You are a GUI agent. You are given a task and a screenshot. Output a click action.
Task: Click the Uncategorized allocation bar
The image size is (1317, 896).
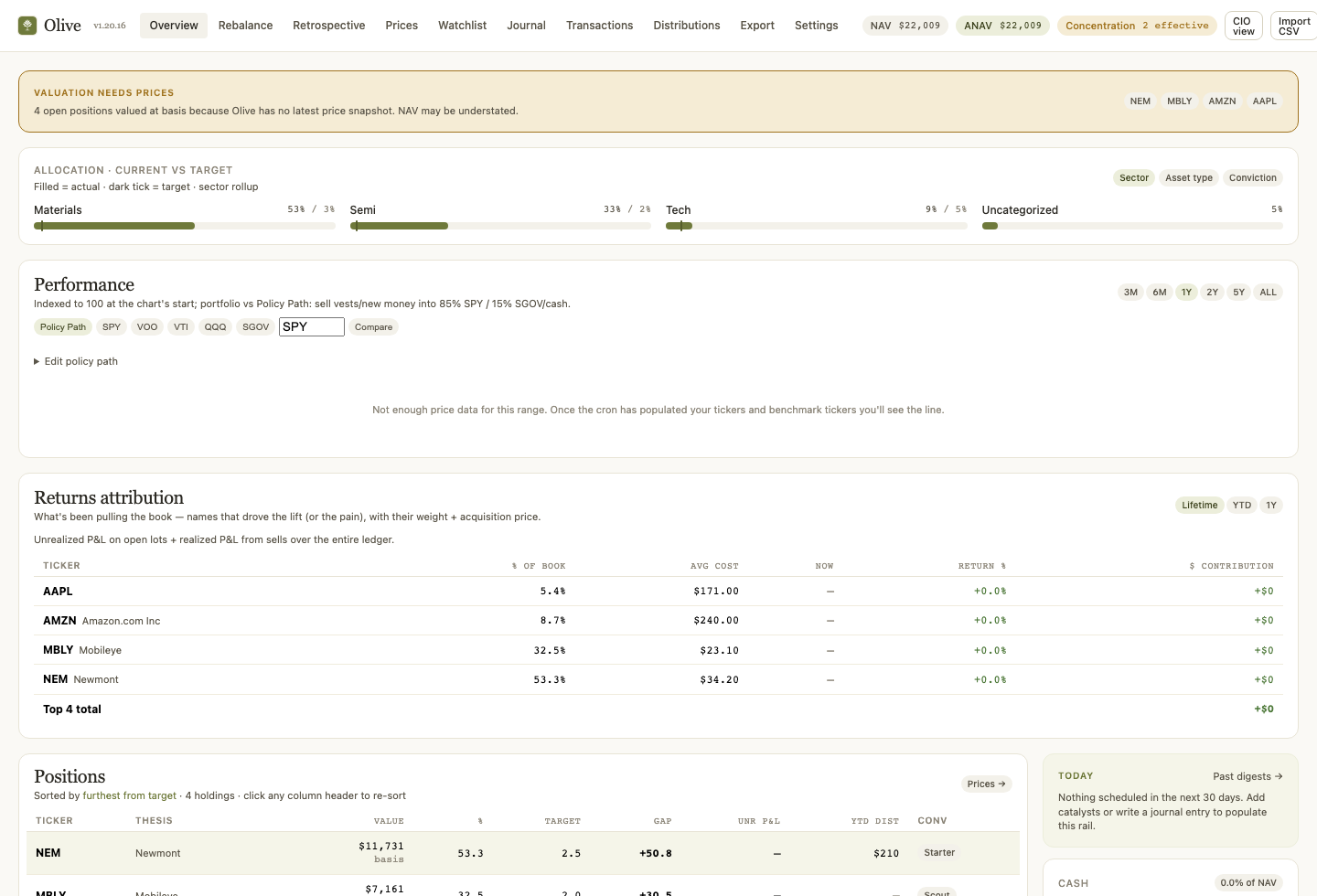(1132, 226)
